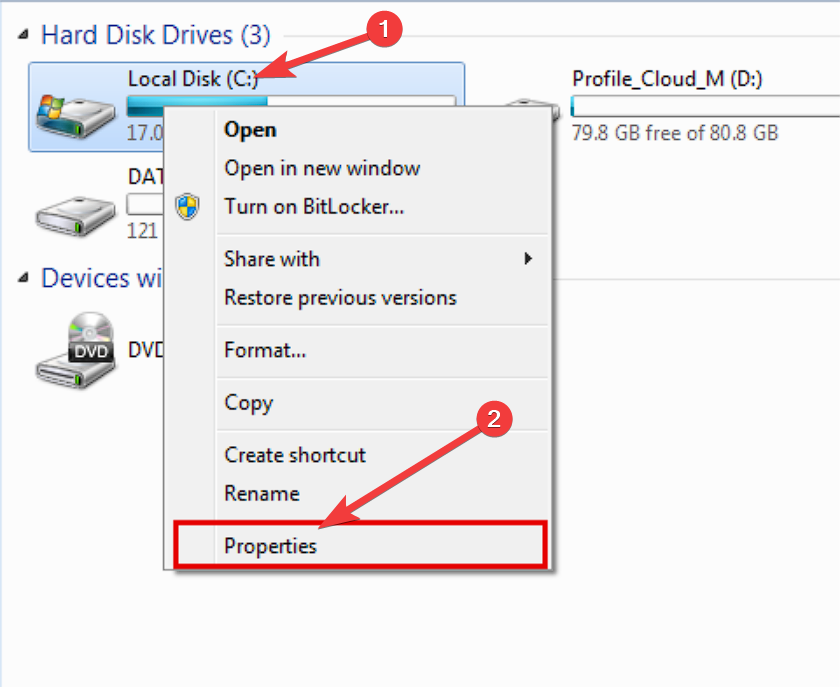Viewport: 840px width, 687px height.
Task: Click the BitLocker shield icon
Action: pos(187,207)
